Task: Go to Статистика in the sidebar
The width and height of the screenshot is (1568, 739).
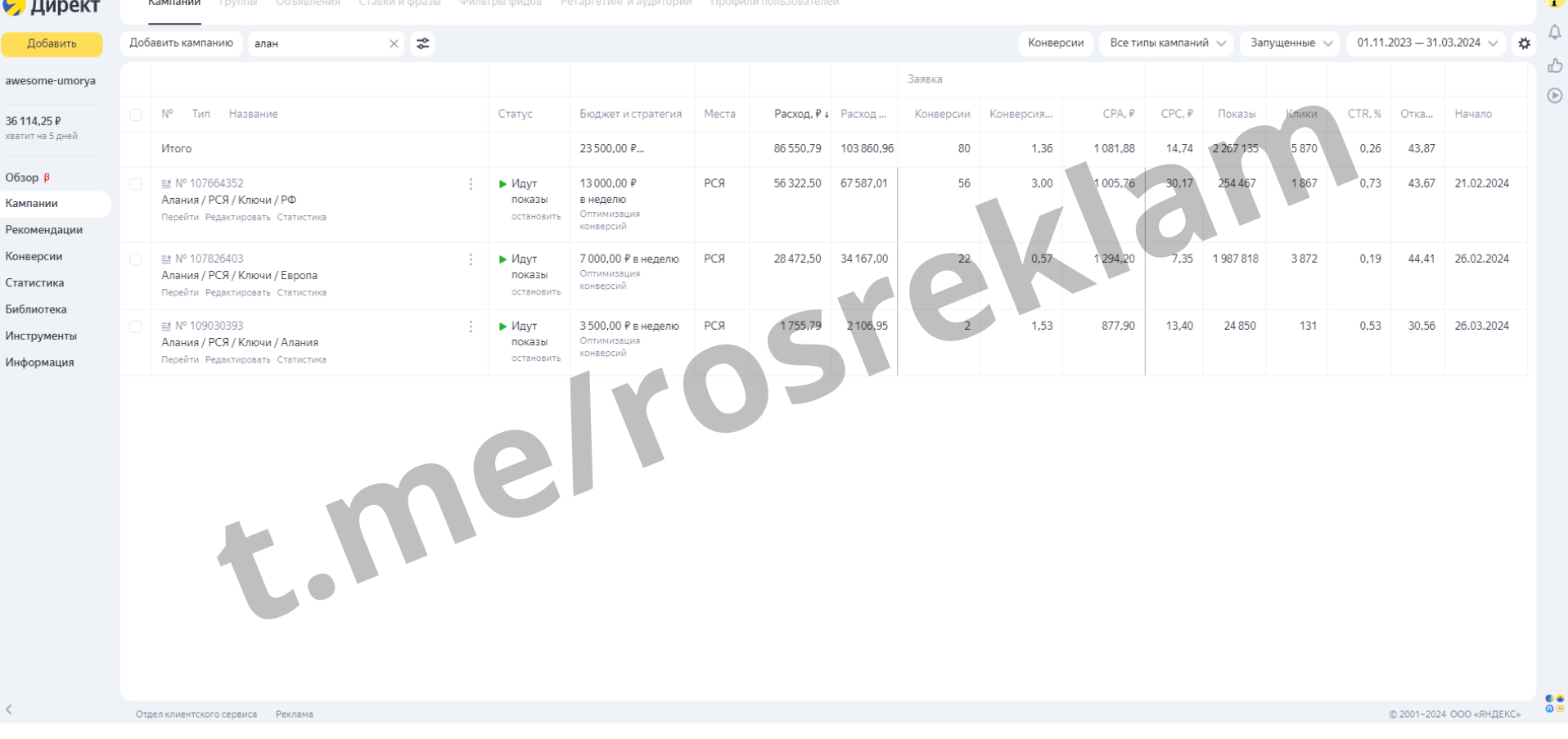Action: pyautogui.click(x=34, y=283)
